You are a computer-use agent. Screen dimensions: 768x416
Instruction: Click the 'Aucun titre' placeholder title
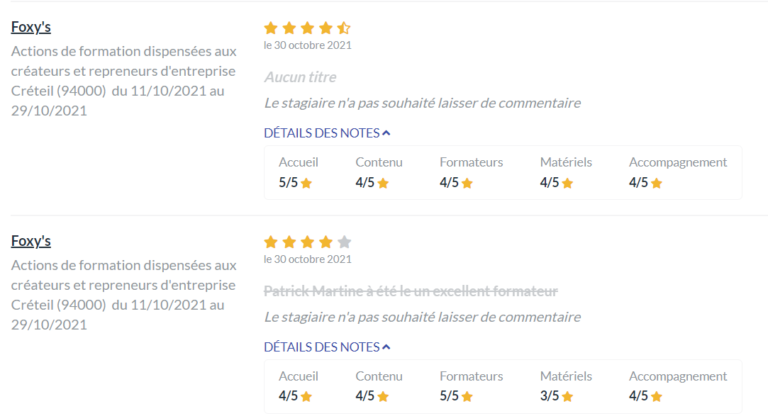[300, 77]
